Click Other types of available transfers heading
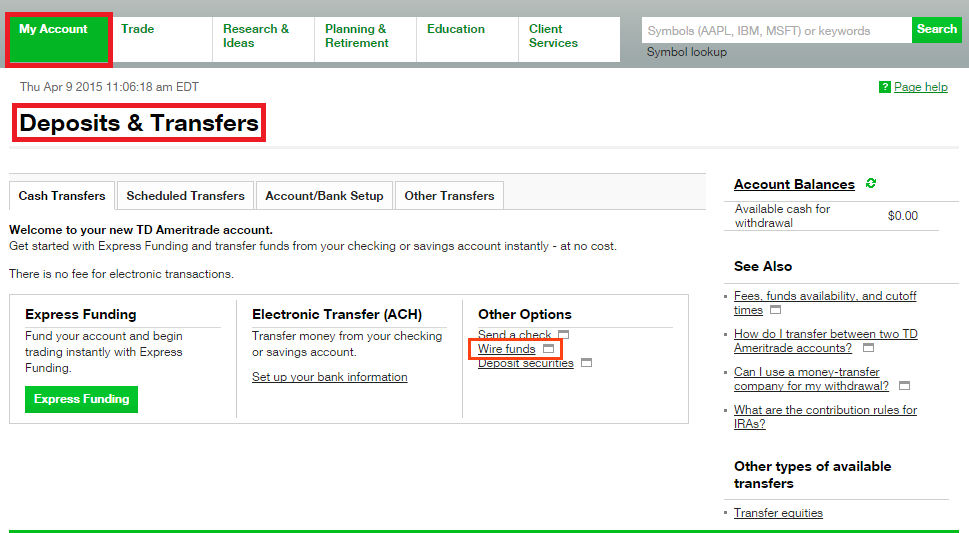The image size is (969, 533). pyautogui.click(x=813, y=475)
